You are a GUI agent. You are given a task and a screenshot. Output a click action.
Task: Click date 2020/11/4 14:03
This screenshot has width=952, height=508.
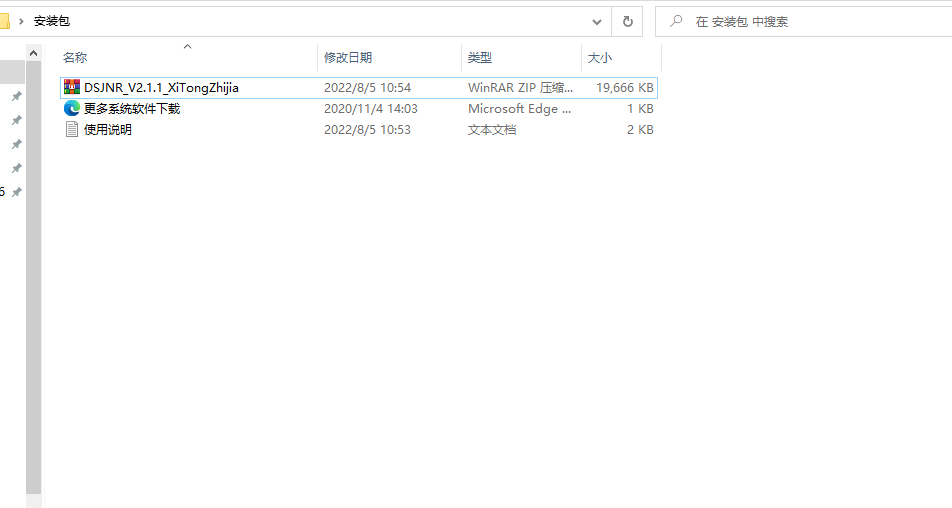[370, 109]
